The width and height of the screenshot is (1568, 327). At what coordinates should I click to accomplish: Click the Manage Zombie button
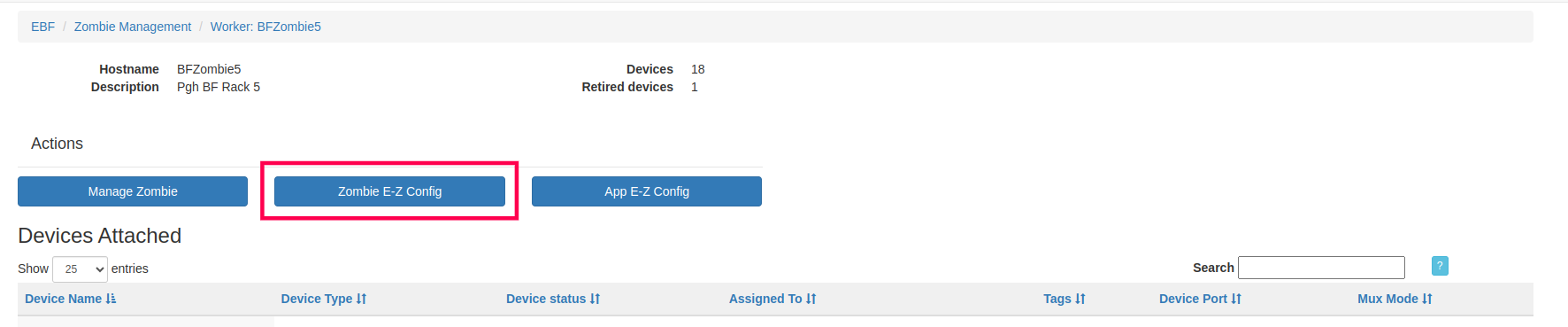133,191
